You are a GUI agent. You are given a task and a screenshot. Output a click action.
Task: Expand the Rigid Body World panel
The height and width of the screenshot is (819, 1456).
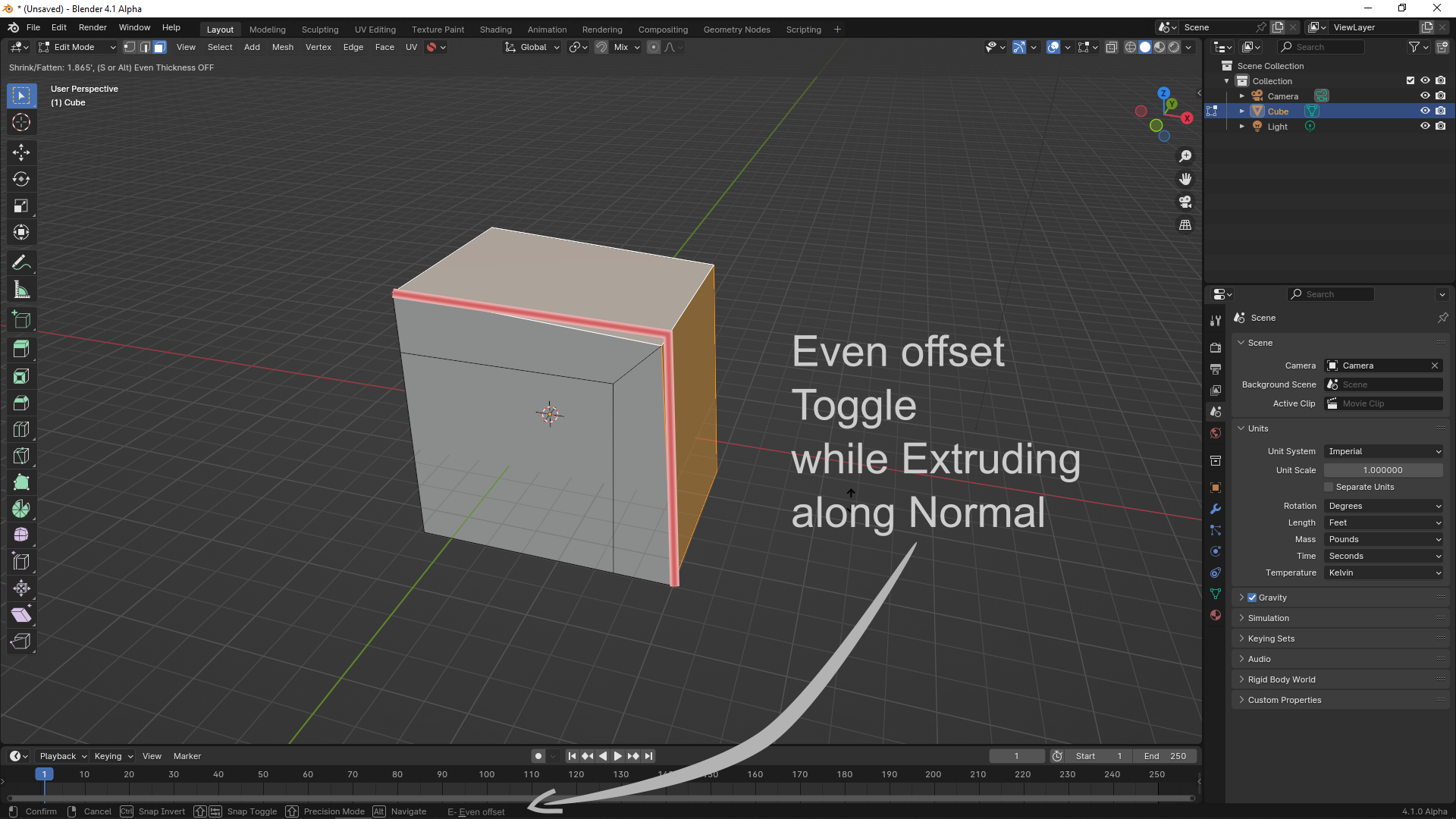pos(1282,679)
